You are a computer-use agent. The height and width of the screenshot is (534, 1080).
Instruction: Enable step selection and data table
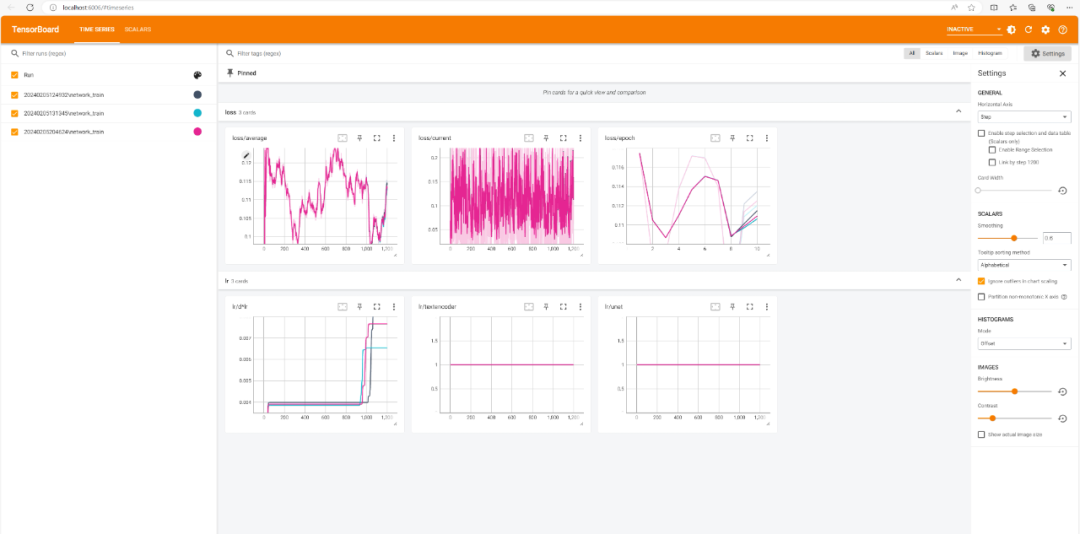982,133
